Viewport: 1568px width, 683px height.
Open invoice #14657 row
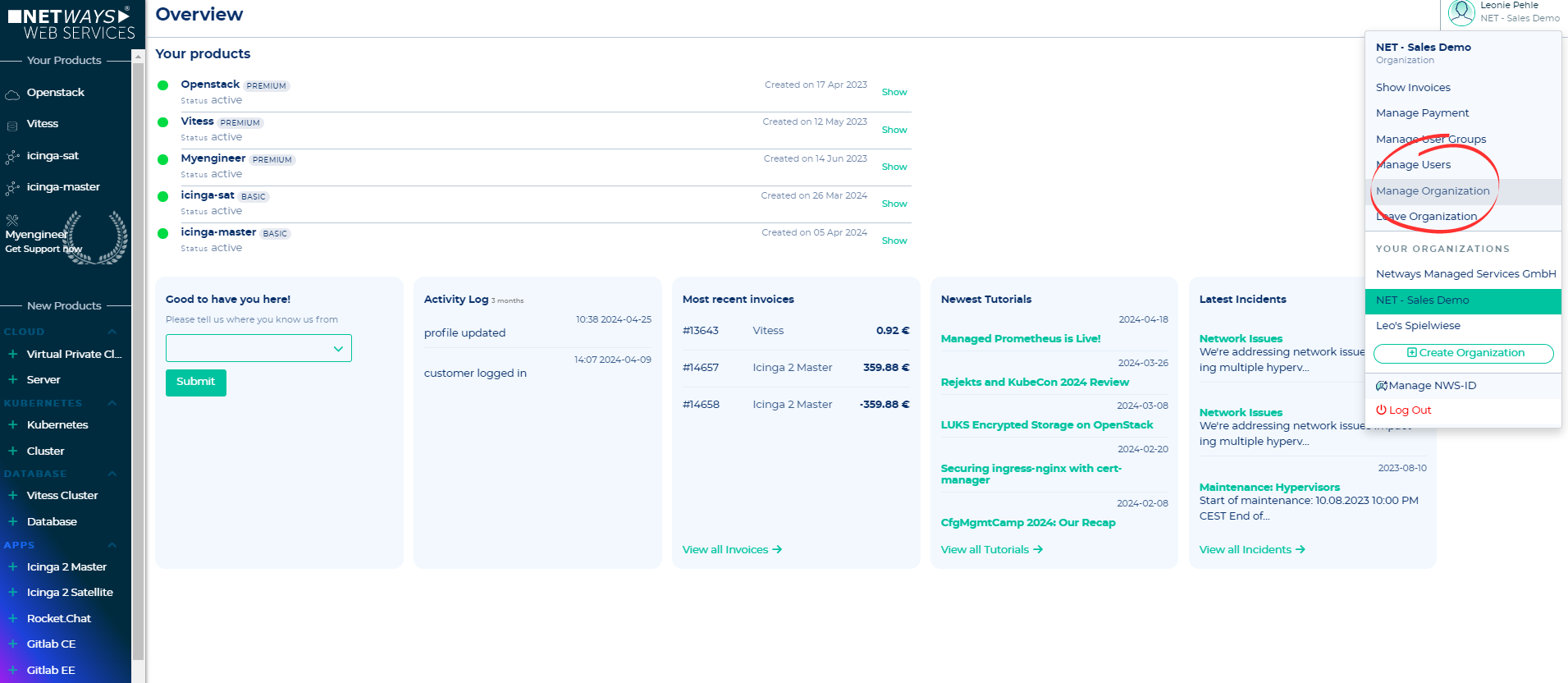796,367
